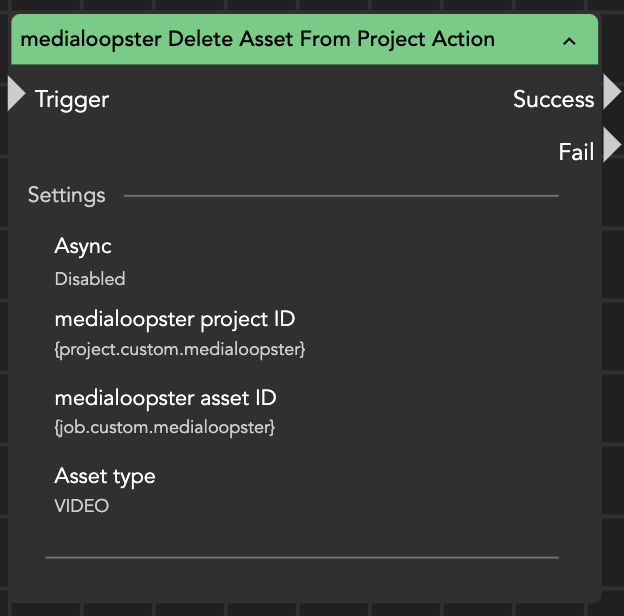This screenshot has width=624, height=616.
Task: Click the Success output port triangle
Action: point(611,93)
